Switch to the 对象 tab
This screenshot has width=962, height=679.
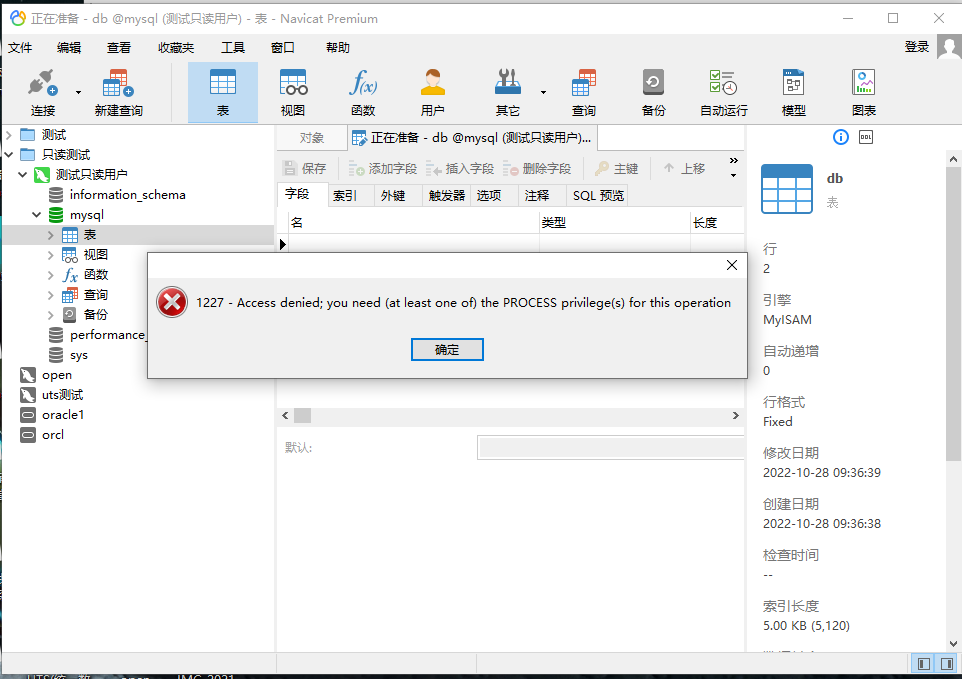pos(312,138)
